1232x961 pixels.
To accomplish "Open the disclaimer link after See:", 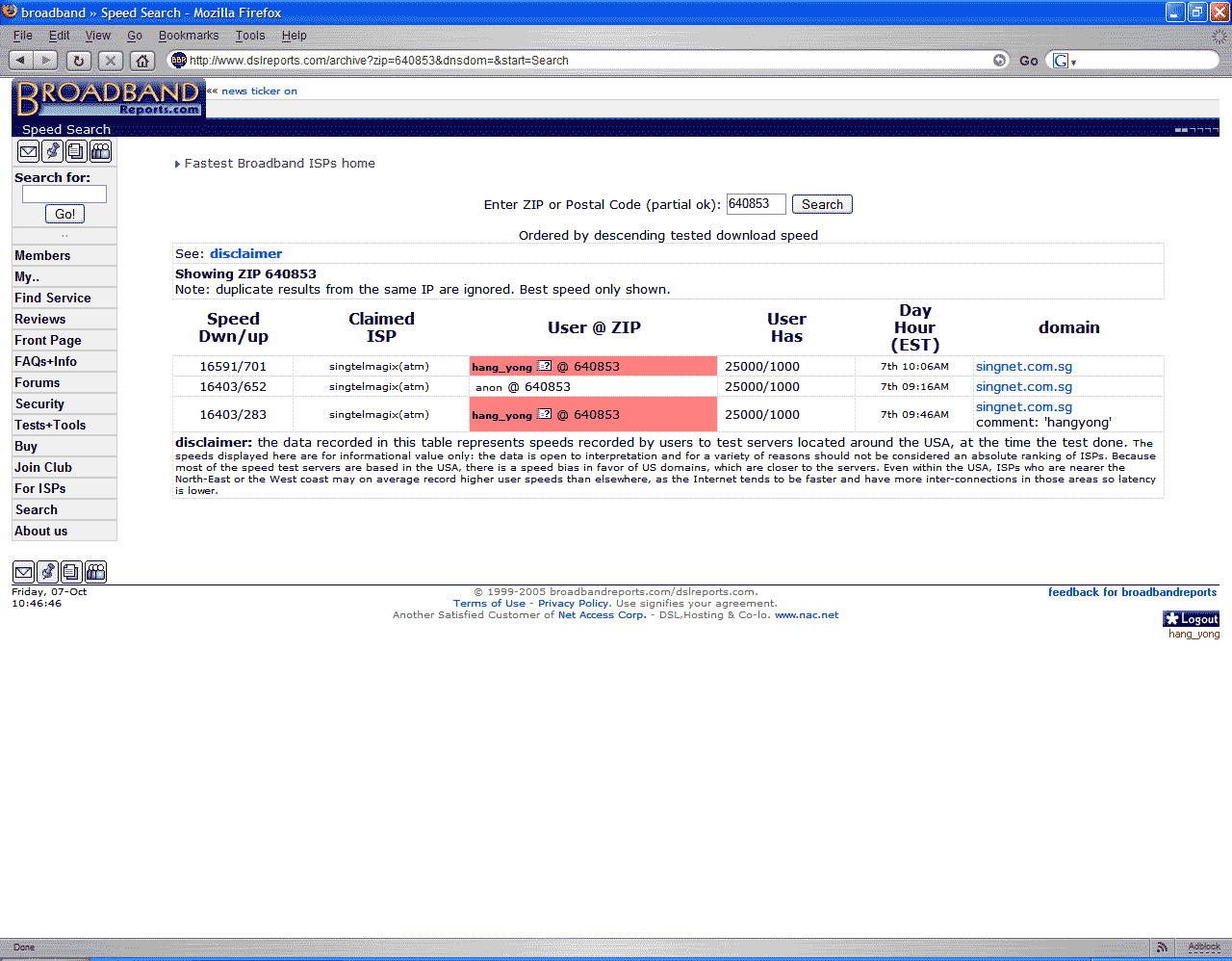I will 246,254.
